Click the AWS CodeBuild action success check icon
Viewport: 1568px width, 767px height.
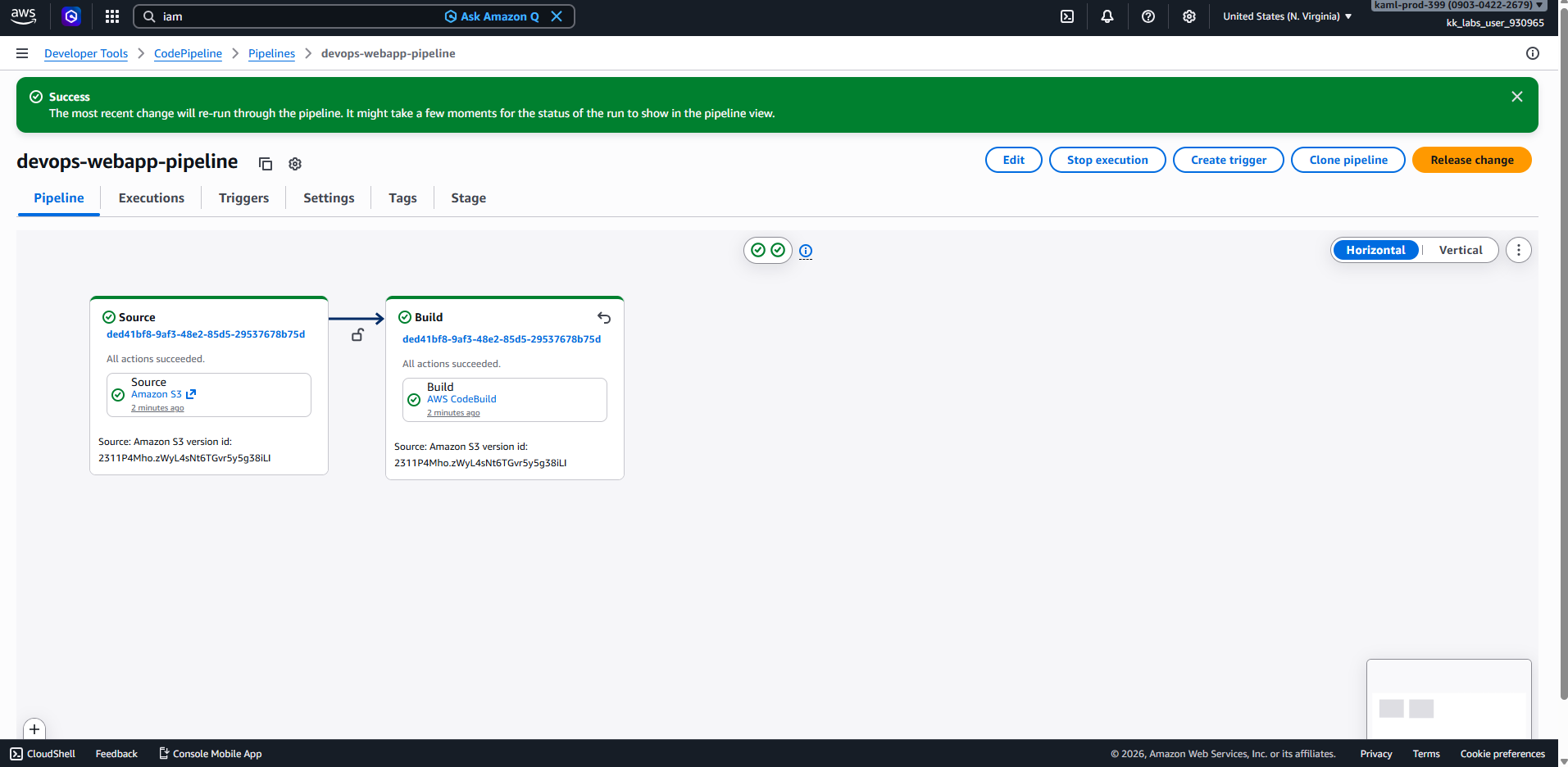(x=414, y=400)
